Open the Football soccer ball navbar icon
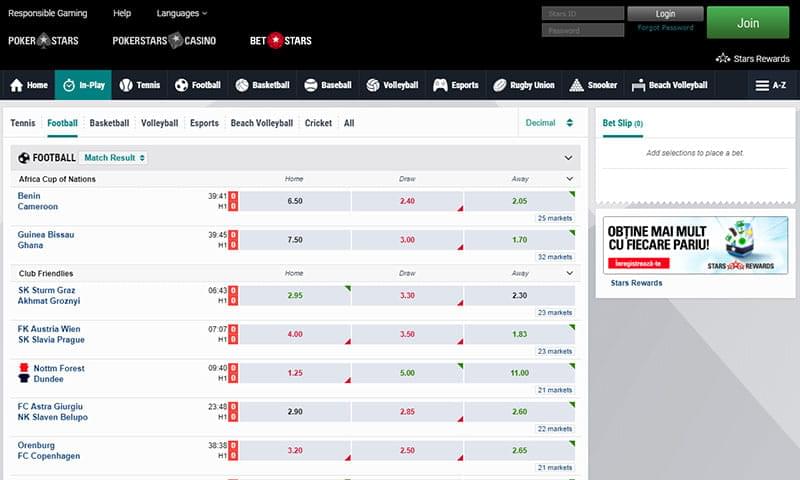 click(181, 85)
